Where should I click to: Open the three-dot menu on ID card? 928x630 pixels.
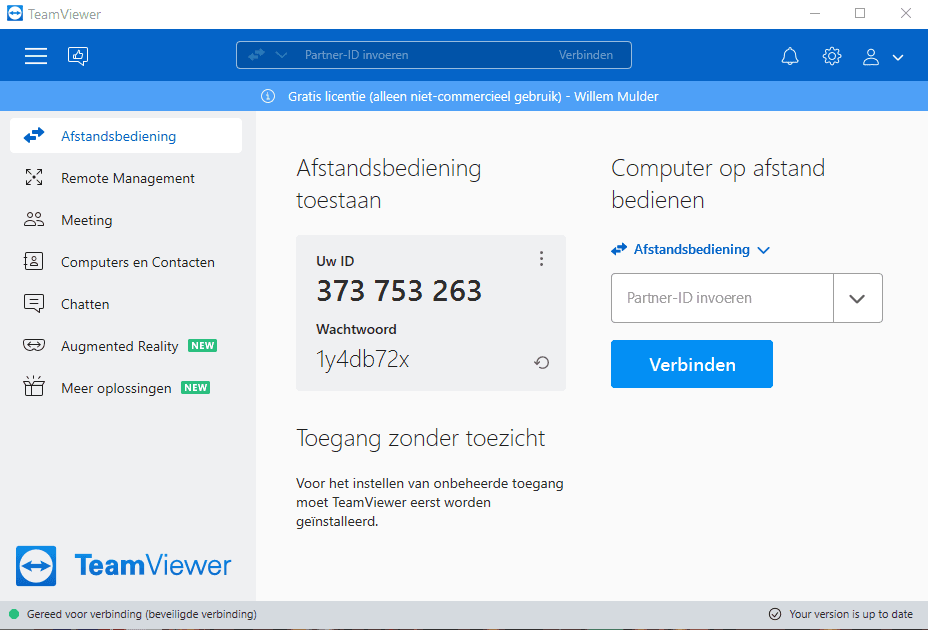(x=541, y=259)
